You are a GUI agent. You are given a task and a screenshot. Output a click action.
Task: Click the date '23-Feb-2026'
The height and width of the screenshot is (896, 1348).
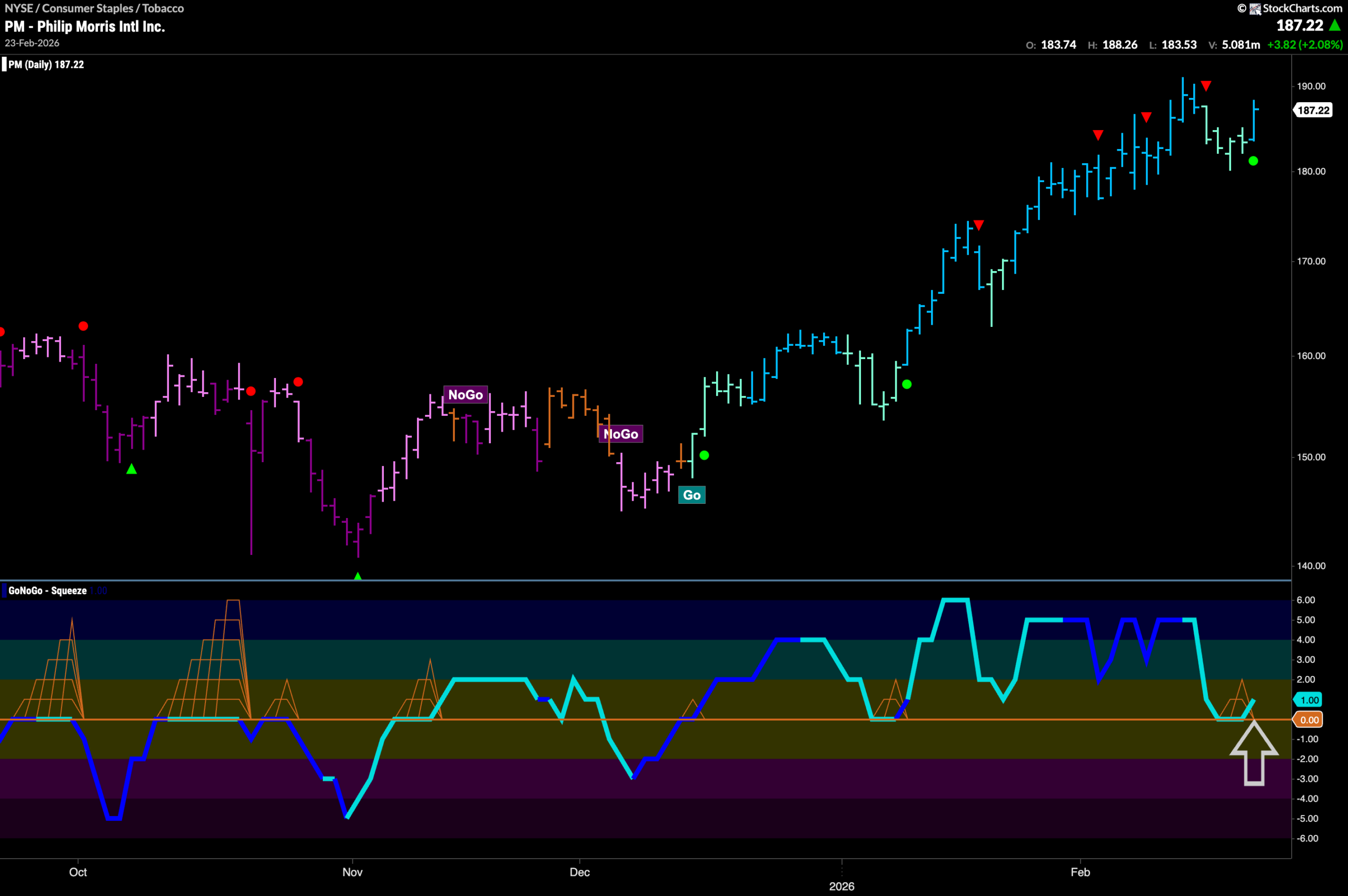coord(32,43)
